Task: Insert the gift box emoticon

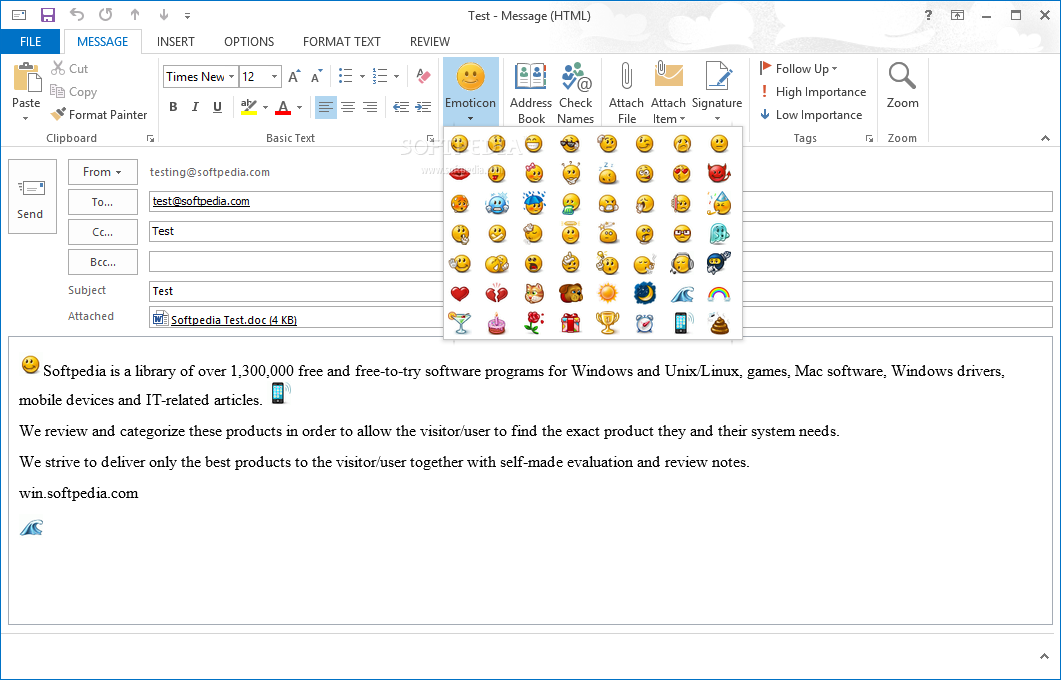Action: click(x=570, y=323)
